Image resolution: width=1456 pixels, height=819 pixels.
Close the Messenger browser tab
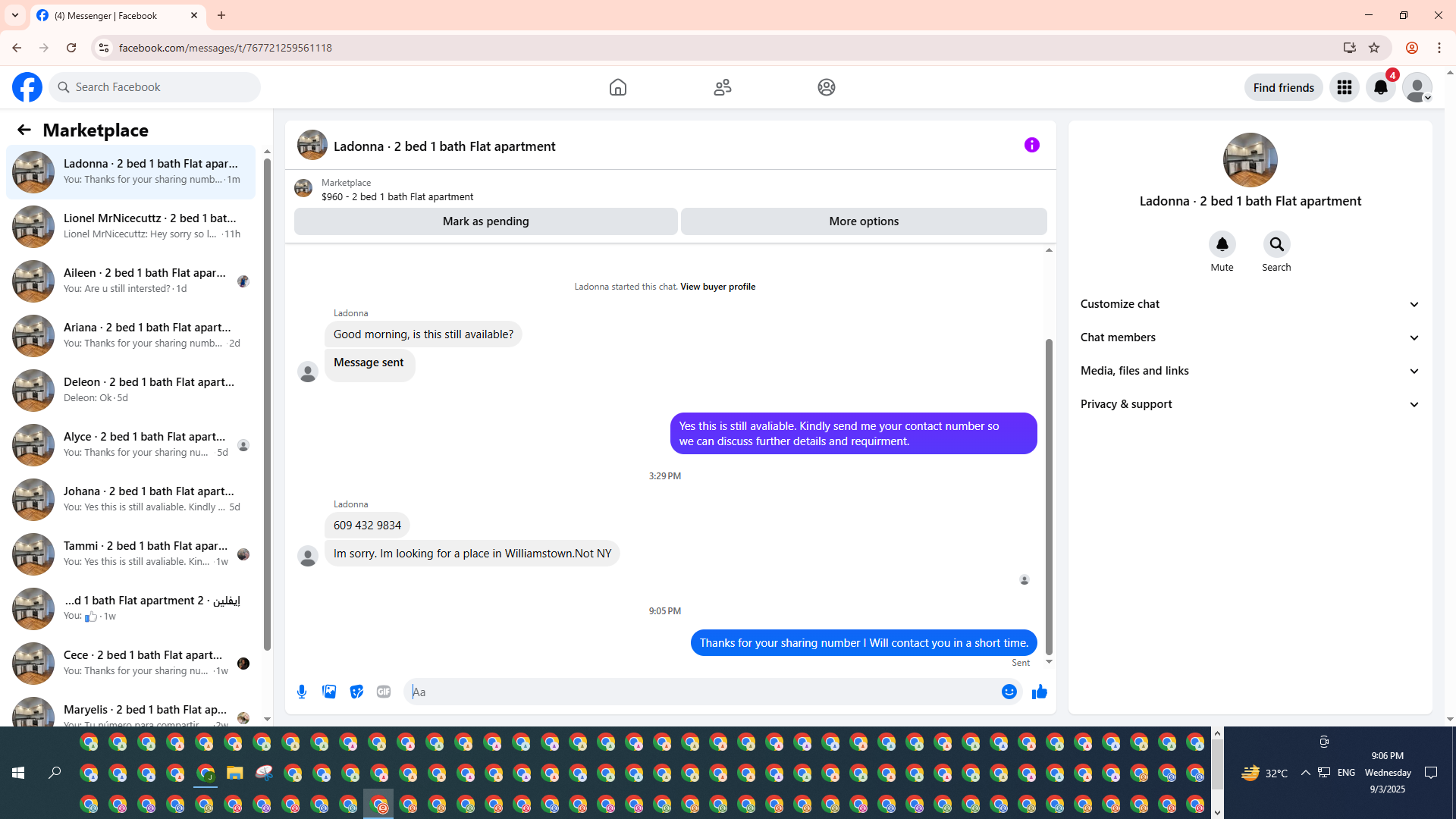pyautogui.click(x=194, y=15)
